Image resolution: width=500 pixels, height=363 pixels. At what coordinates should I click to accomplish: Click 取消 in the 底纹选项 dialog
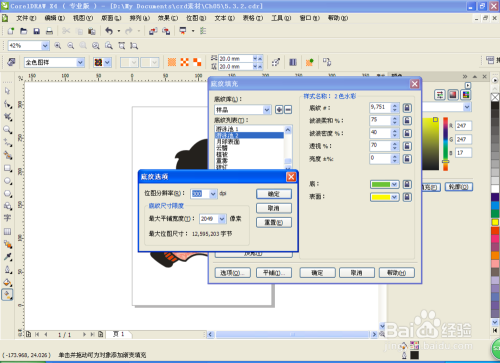click(274, 208)
